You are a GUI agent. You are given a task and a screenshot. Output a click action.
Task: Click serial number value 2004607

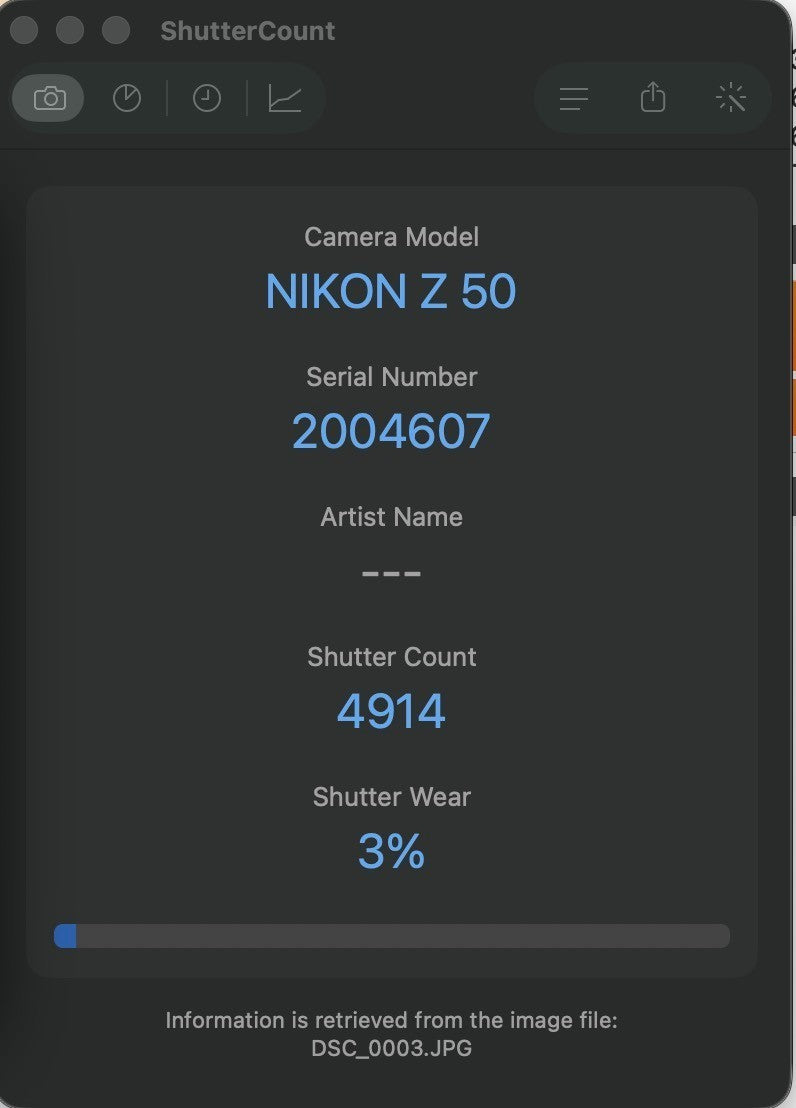(x=391, y=431)
